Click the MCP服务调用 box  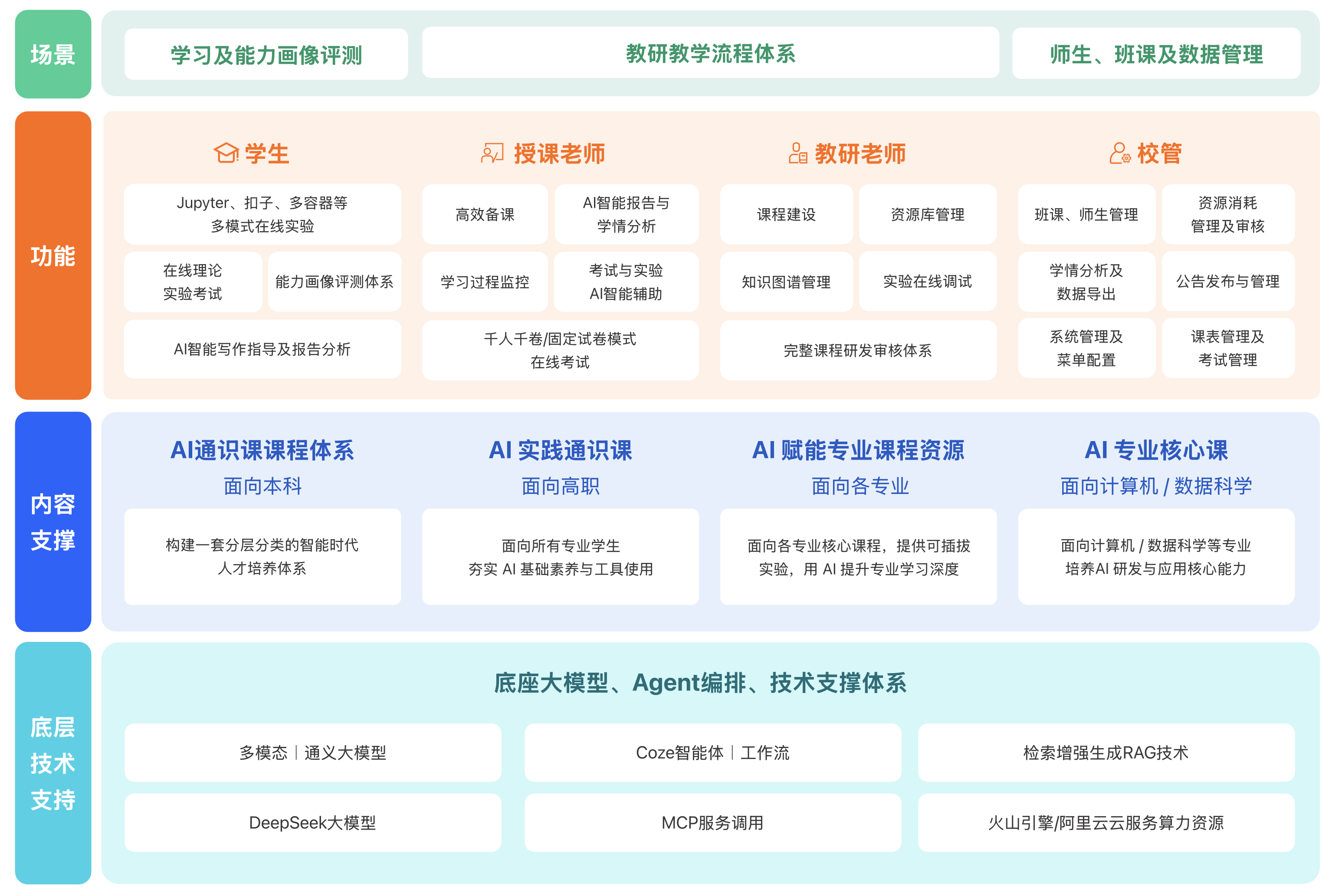tap(712, 822)
